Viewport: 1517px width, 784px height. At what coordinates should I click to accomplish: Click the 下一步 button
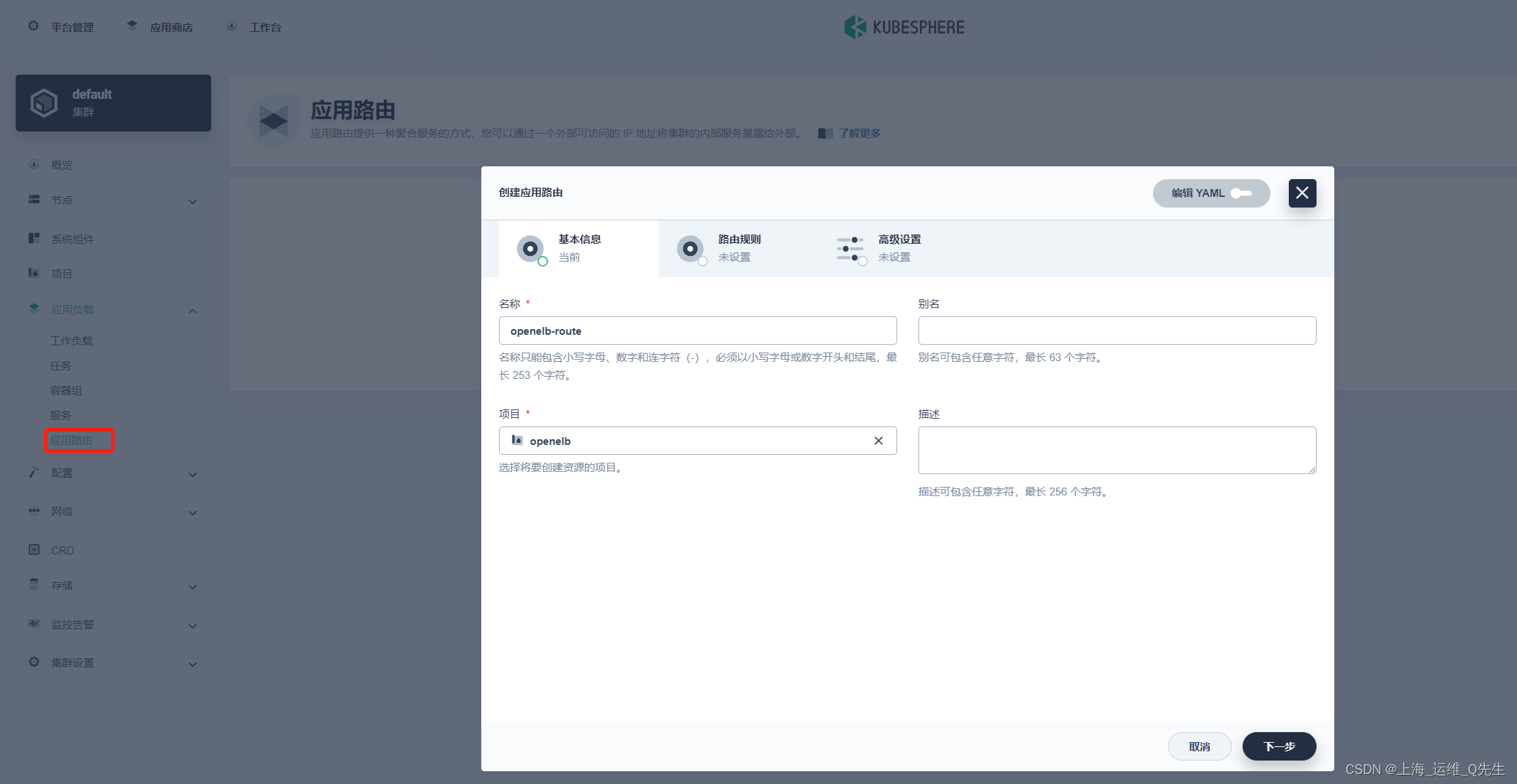(1279, 746)
